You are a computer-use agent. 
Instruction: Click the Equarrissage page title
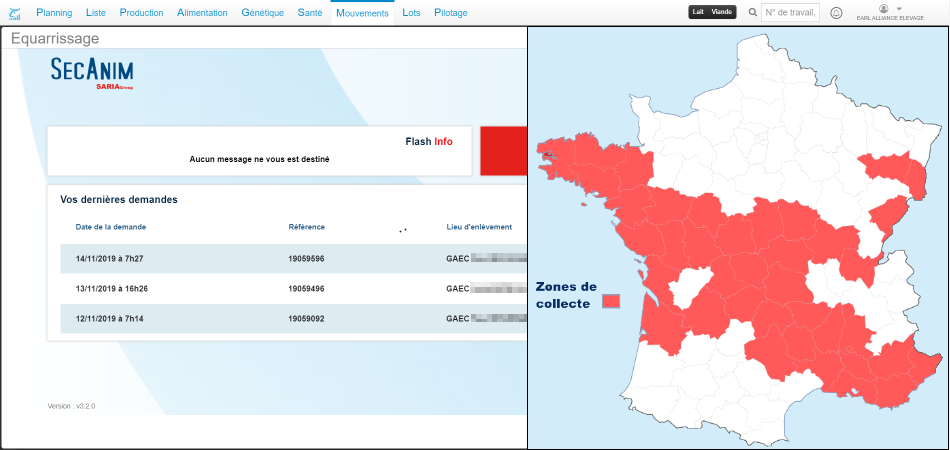(55, 39)
